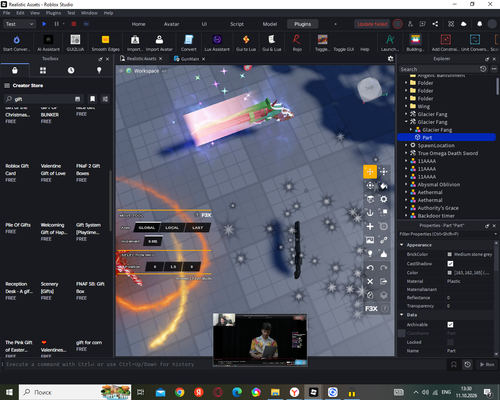The image size is (500, 400).
Task: Open the Building tools plugin
Action: coord(415,40)
